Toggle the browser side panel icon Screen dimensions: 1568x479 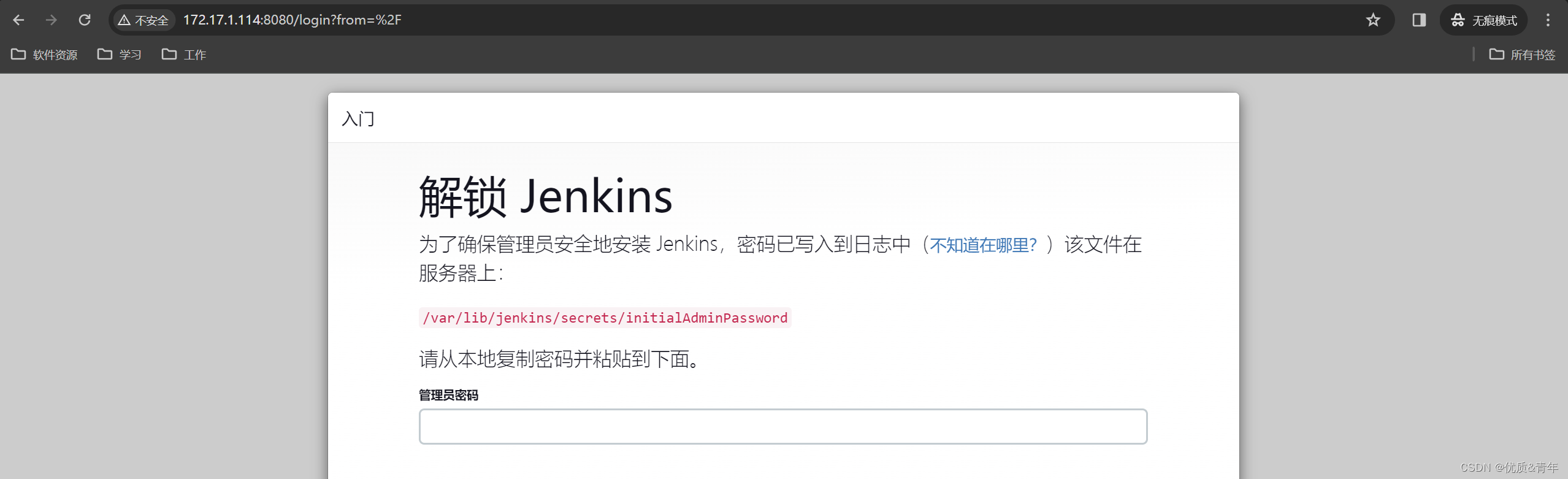pyautogui.click(x=1419, y=20)
